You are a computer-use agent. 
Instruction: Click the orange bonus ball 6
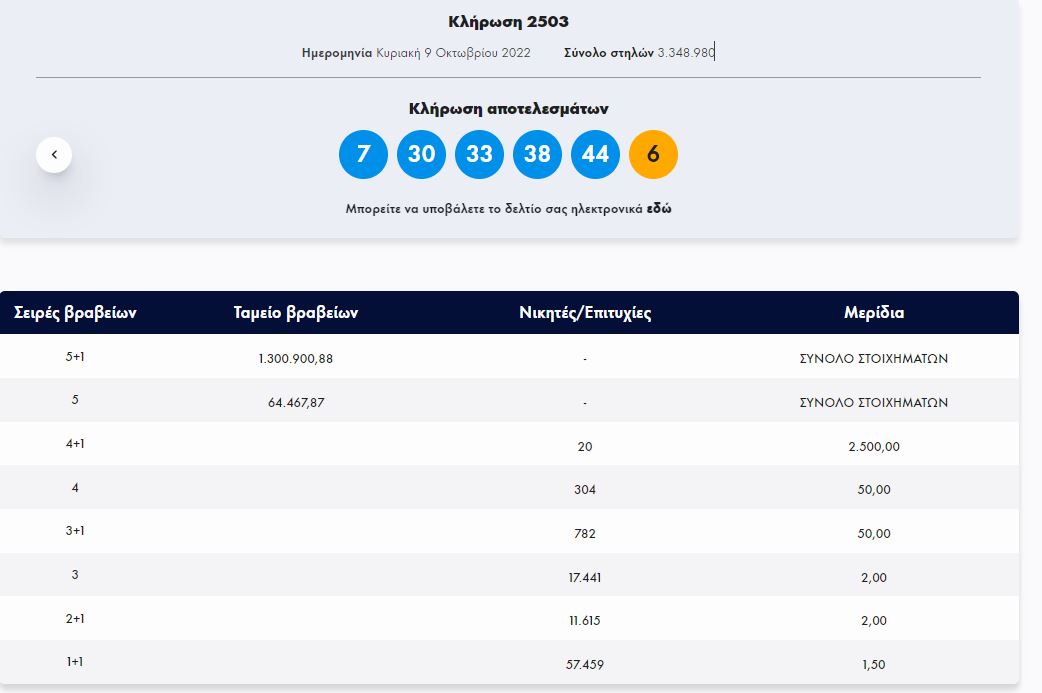[x=653, y=155]
